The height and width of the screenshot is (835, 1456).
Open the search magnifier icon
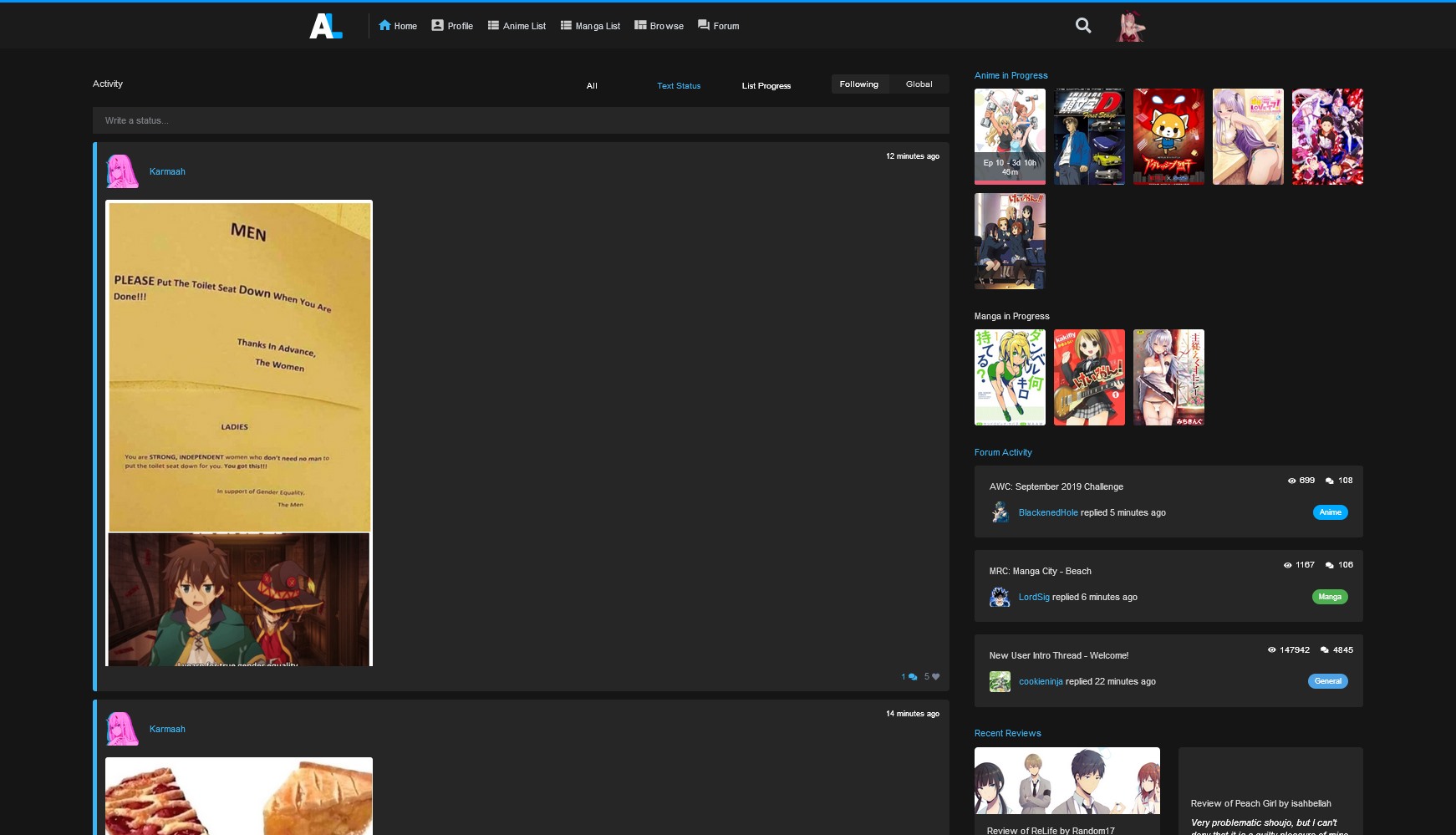point(1083,26)
